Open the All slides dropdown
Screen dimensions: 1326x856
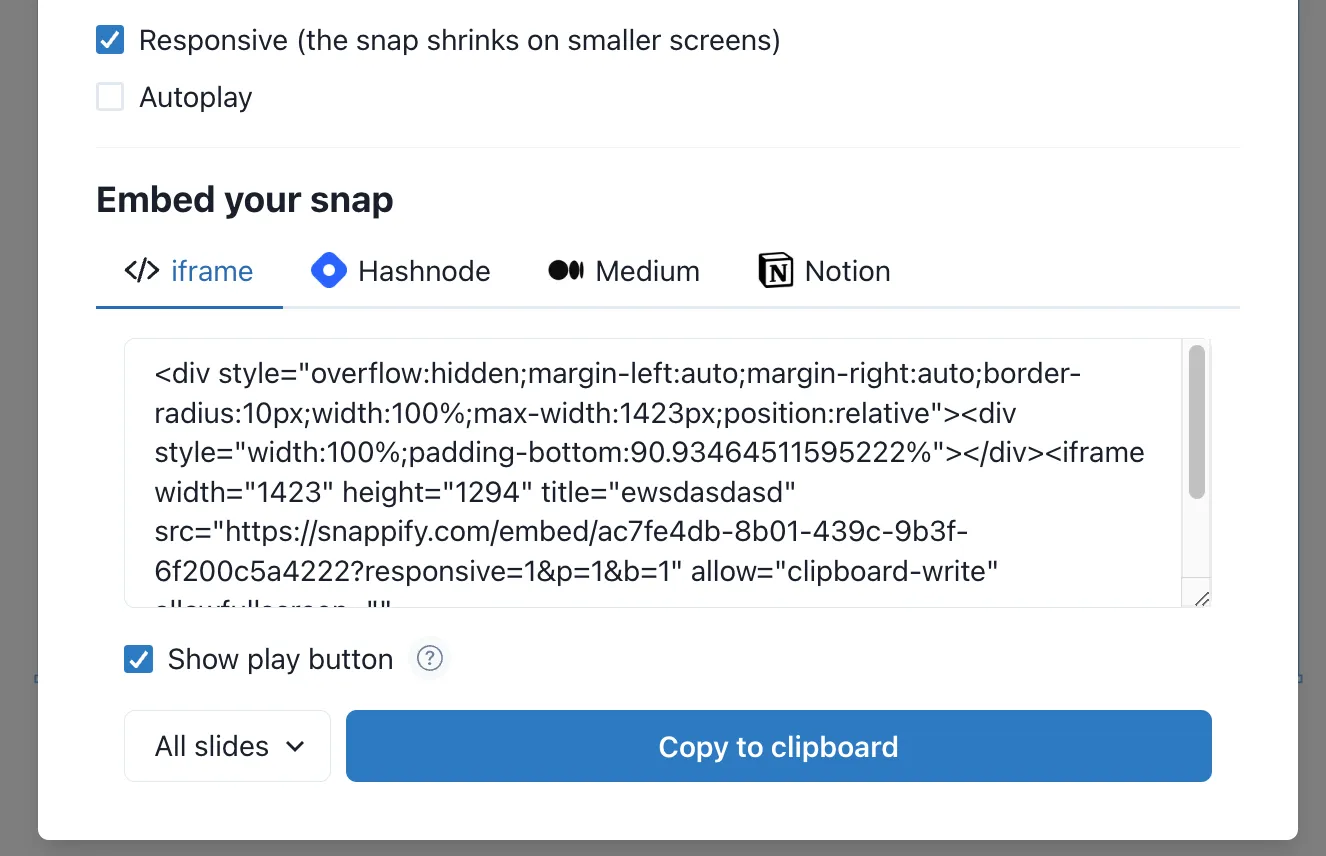[x=227, y=746]
